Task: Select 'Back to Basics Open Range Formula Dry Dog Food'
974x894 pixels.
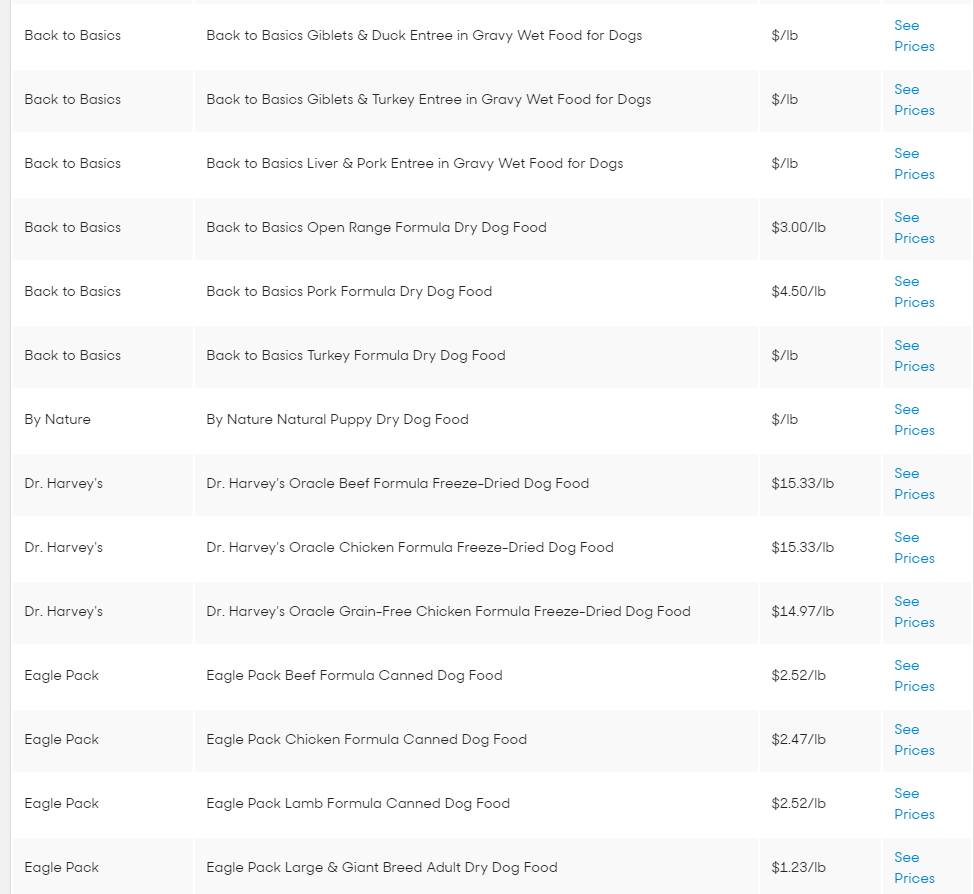Action: (x=376, y=227)
